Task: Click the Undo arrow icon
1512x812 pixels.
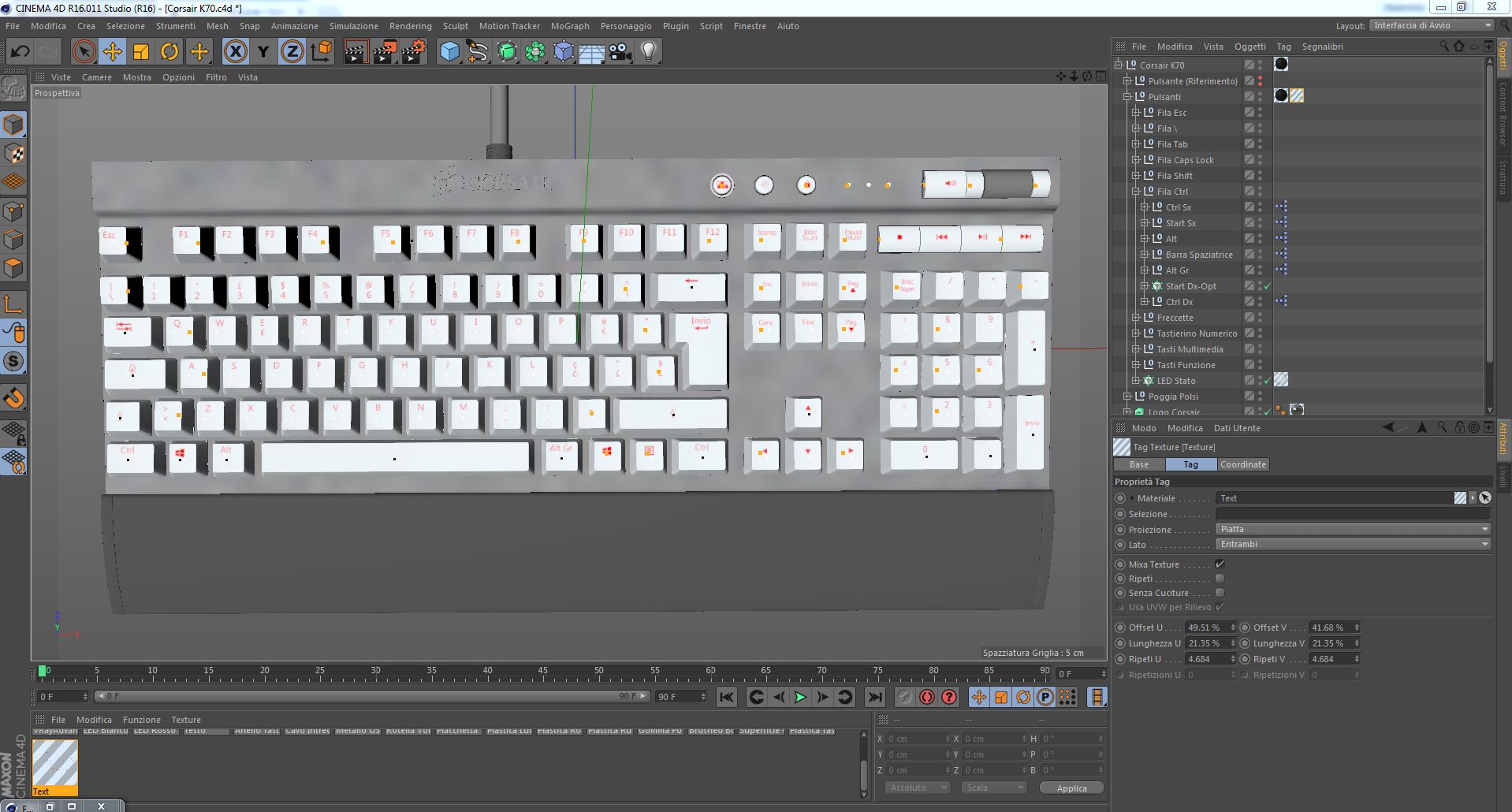Action: coord(20,52)
